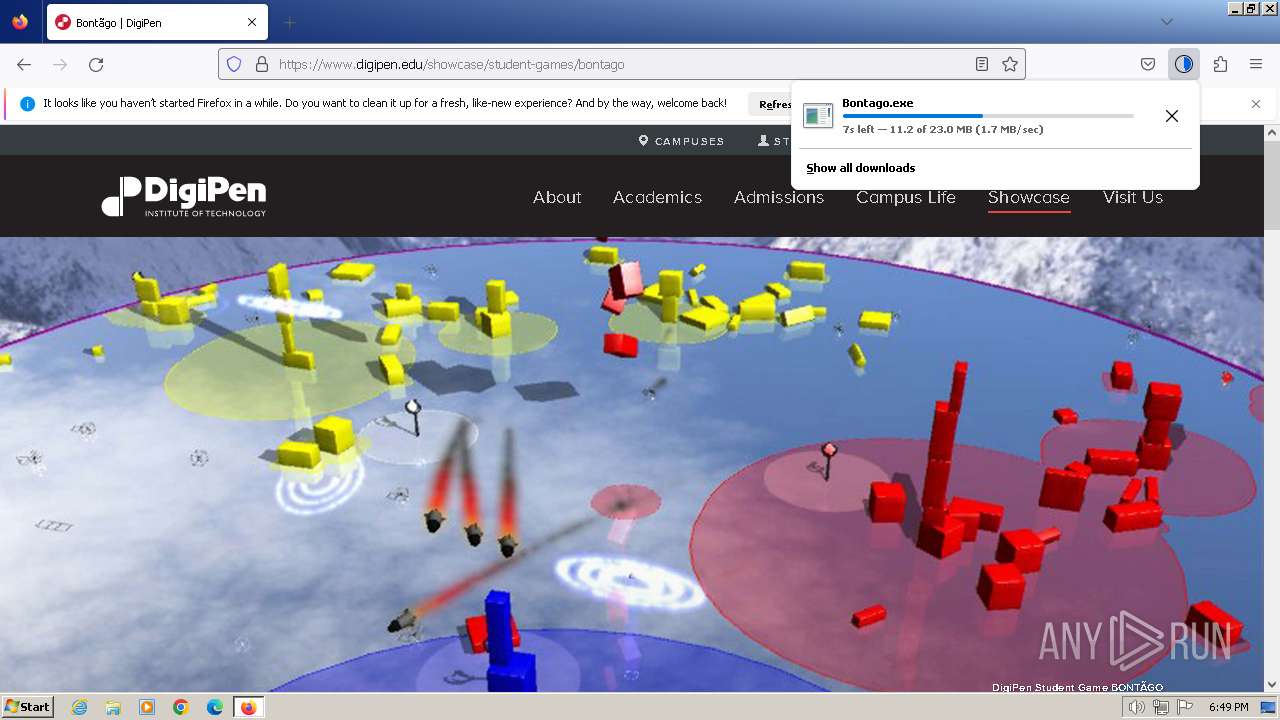
Task: Click the Refresh Firefox button
Action: click(x=772, y=104)
